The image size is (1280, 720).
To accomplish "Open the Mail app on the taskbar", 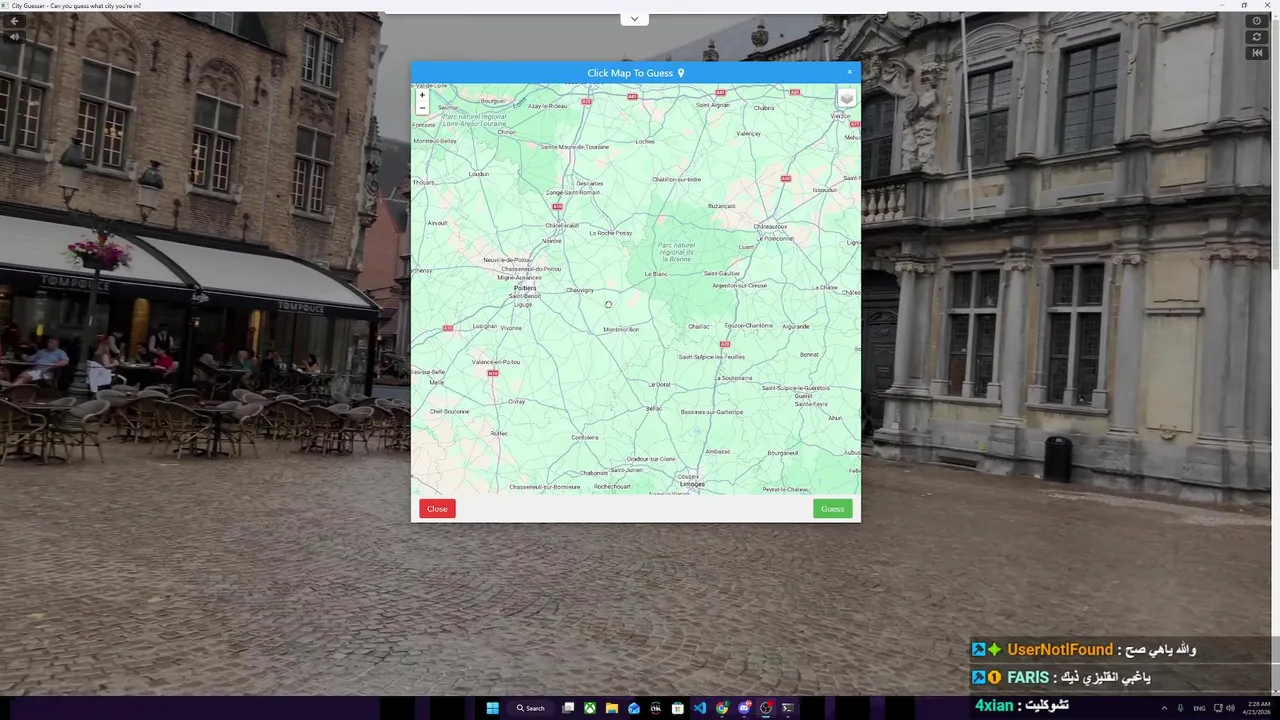I will point(634,708).
